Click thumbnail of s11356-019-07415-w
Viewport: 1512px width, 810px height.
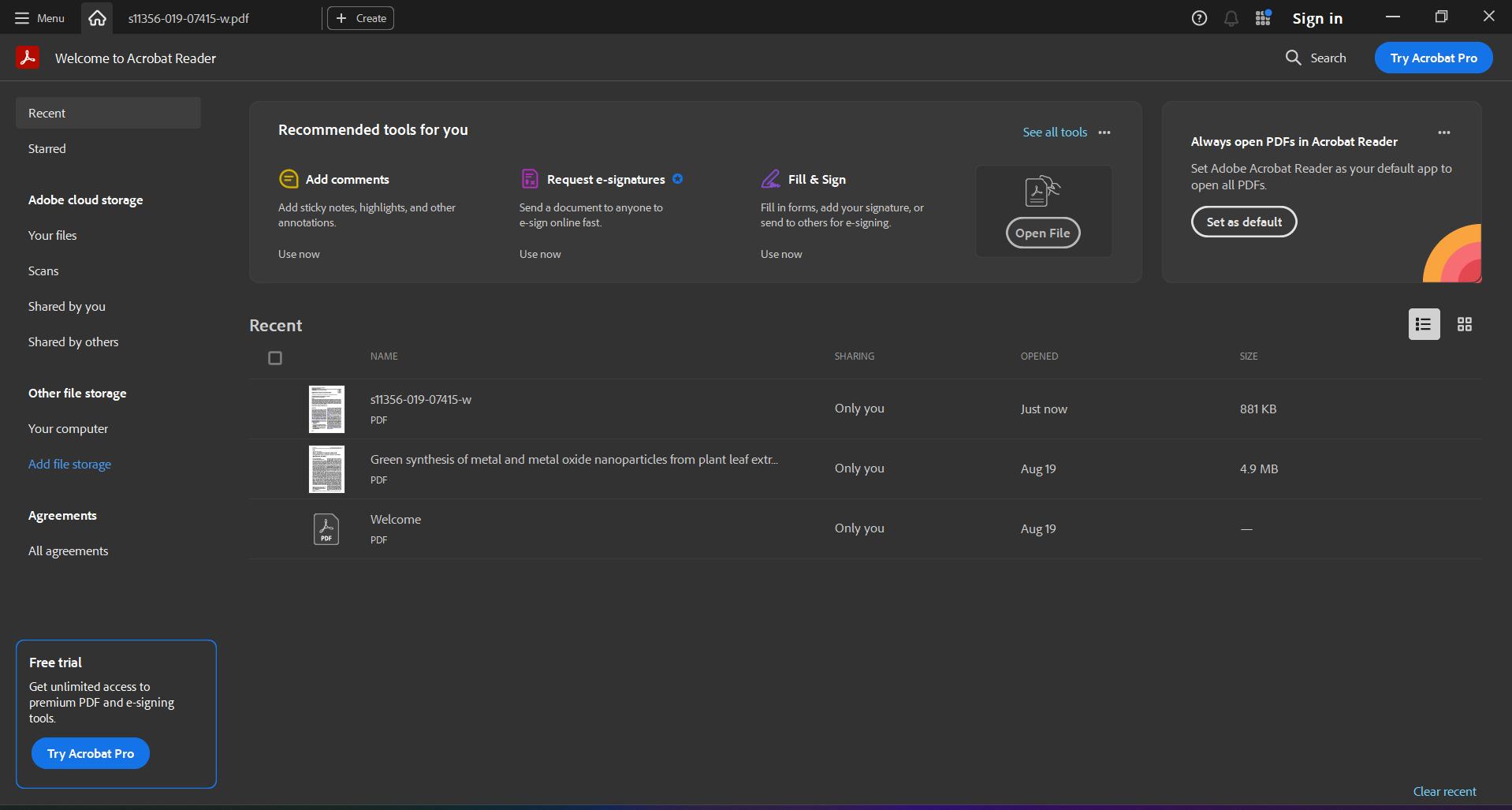point(326,409)
